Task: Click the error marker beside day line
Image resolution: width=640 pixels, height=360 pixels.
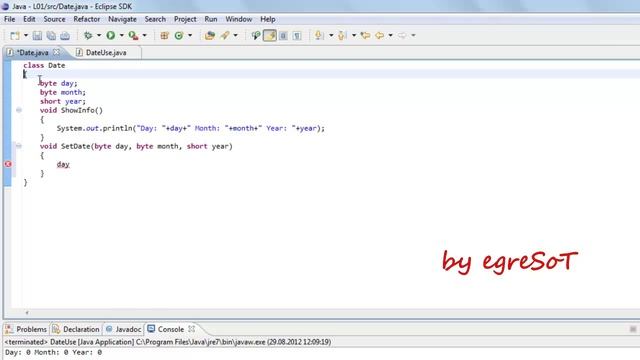Action: tap(8, 164)
